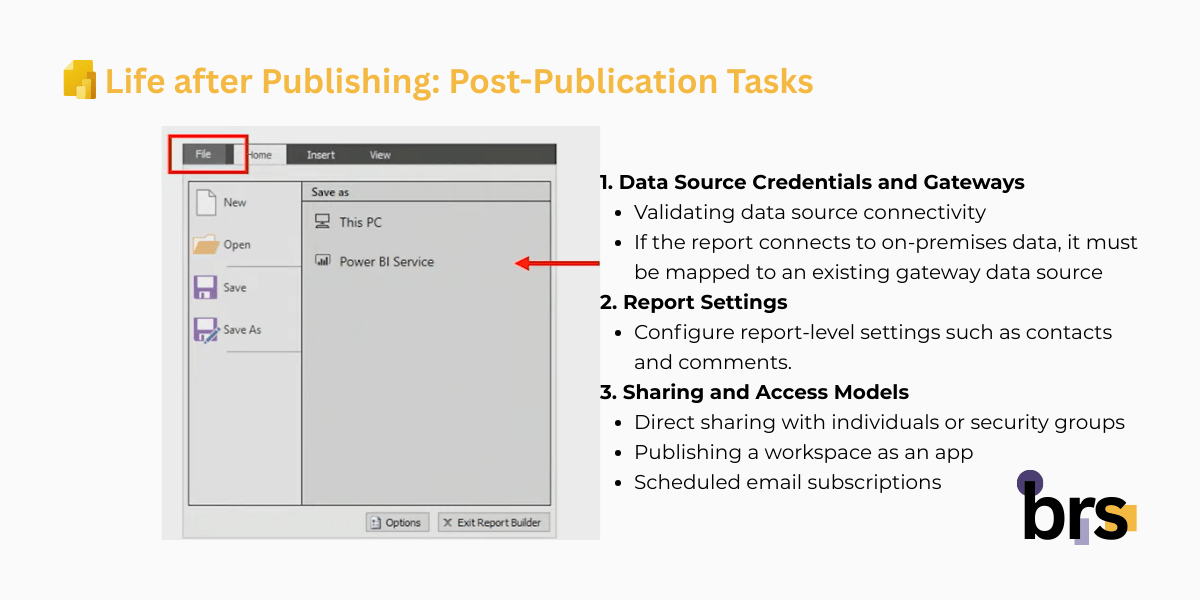Switch to the Home tab
This screenshot has height=600, width=1200.
(x=260, y=154)
